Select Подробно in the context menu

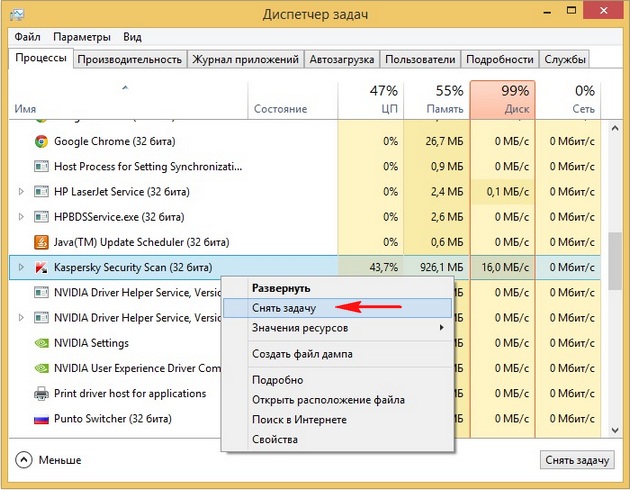[x=338, y=380]
